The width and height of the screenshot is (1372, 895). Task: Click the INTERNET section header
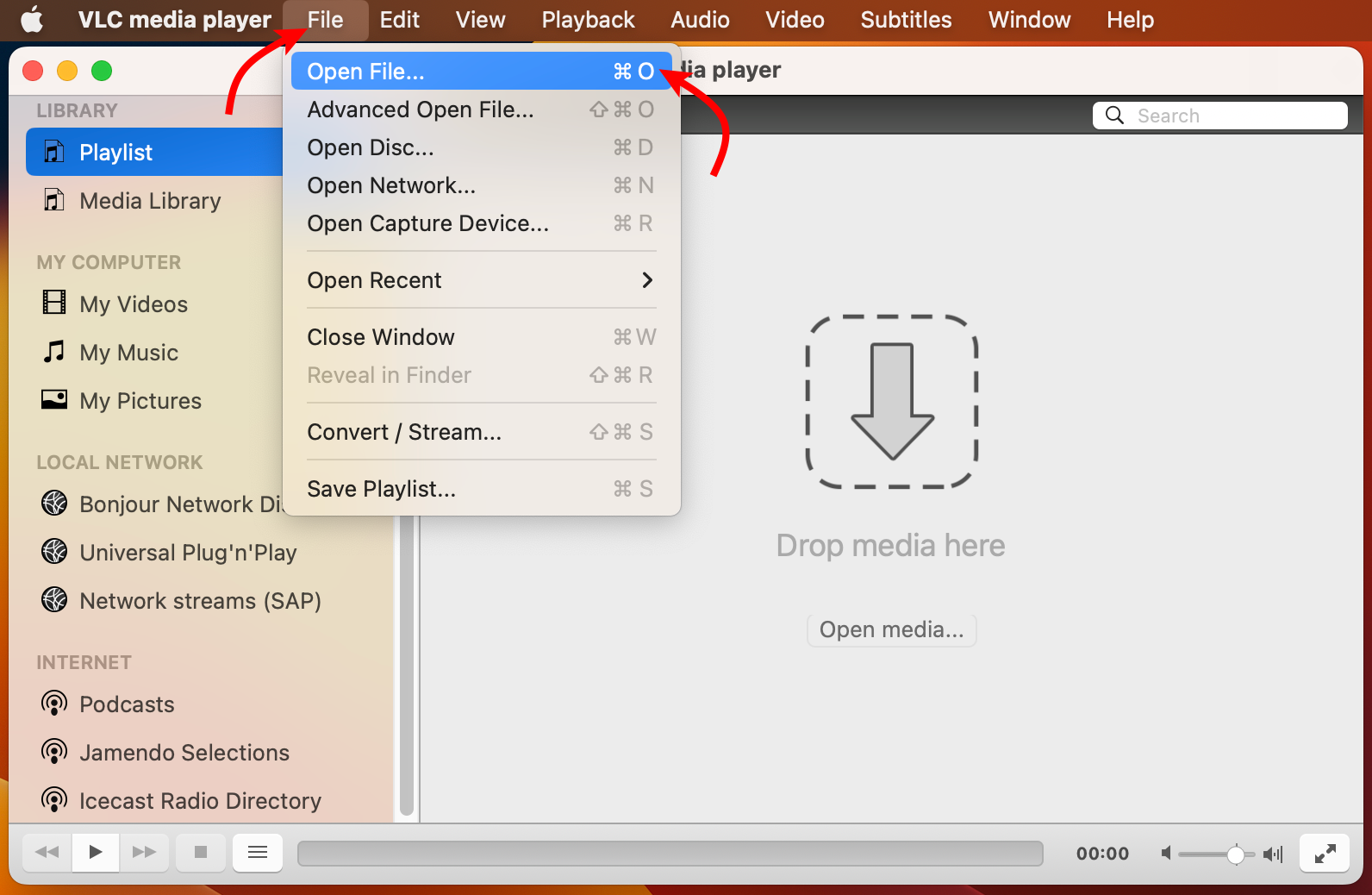coord(84,662)
